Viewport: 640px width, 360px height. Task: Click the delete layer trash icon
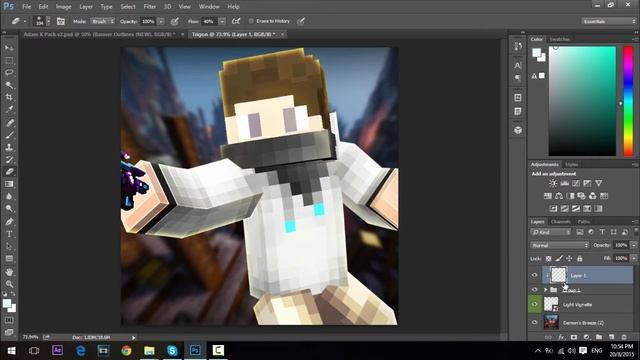pos(624,337)
